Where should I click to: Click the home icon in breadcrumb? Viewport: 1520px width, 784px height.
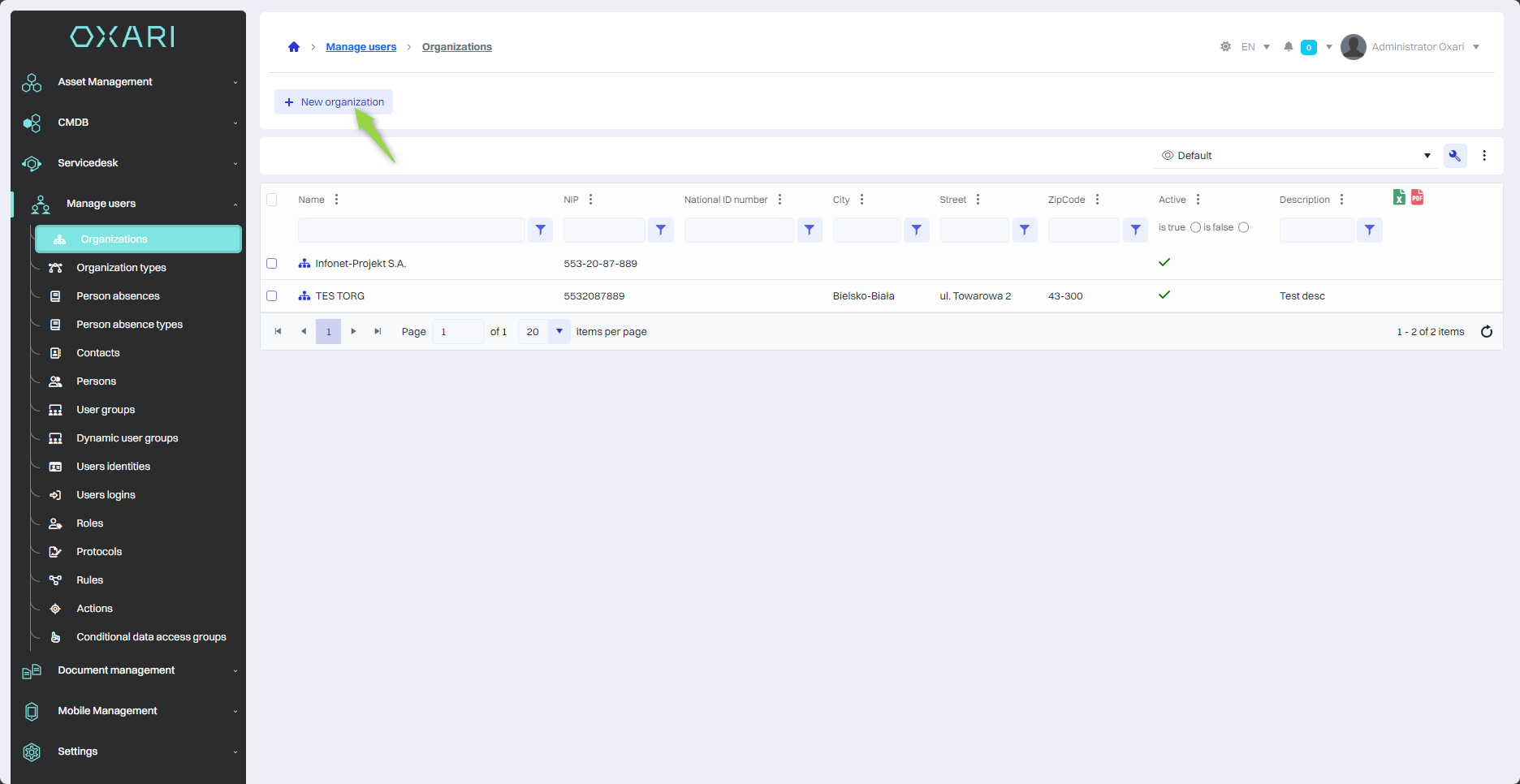(x=294, y=47)
